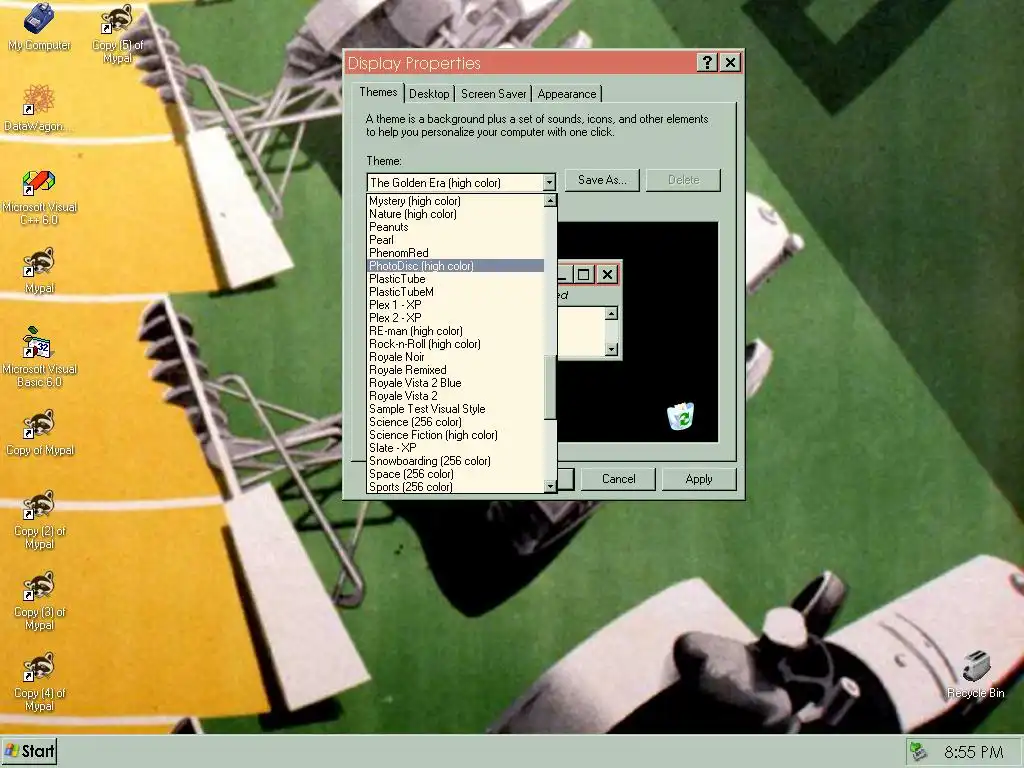Click the theme list scroll down arrow
This screenshot has height=768, width=1024.
550,486
